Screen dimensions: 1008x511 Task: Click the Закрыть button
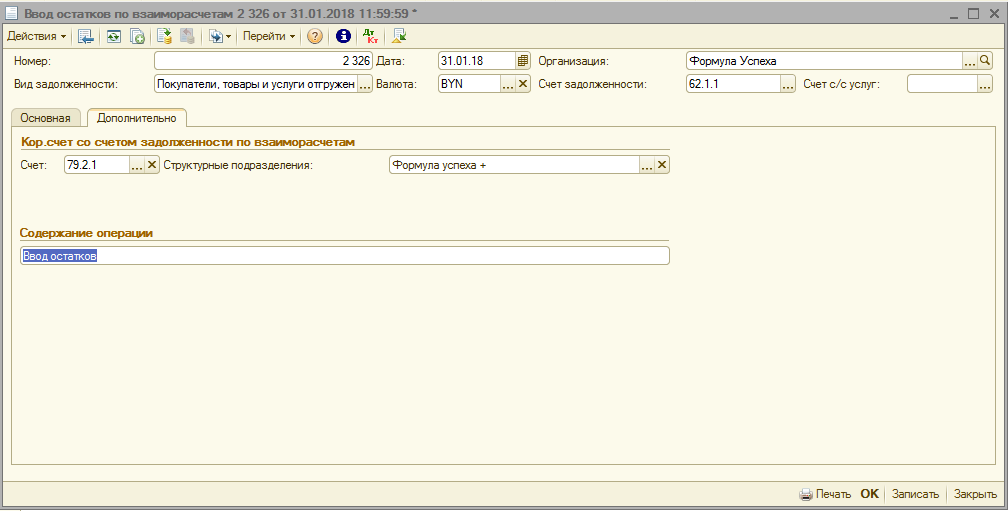click(974, 494)
